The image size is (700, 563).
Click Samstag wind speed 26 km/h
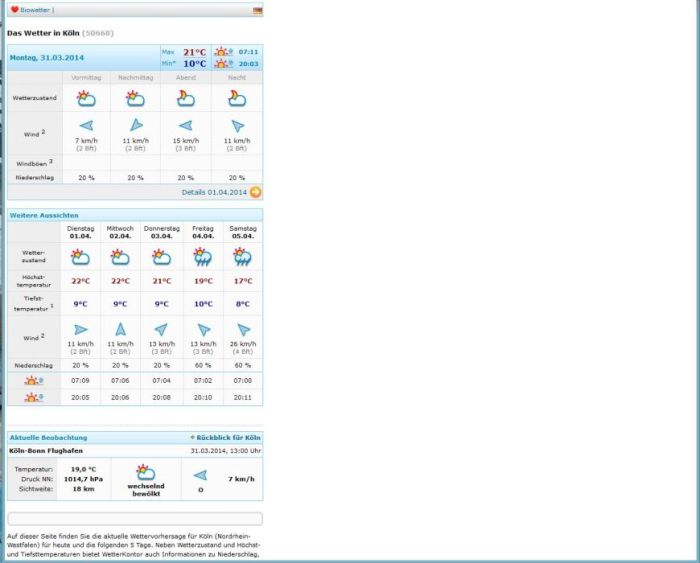coord(243,344)
